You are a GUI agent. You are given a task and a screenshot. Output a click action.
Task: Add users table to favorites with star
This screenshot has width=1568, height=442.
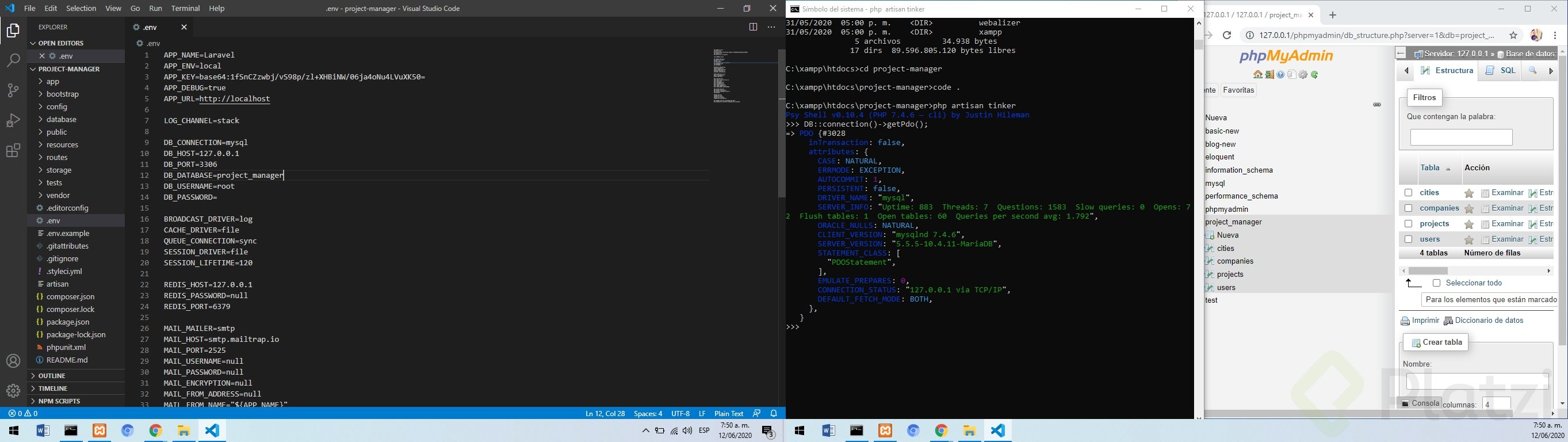pos(1469,240)
